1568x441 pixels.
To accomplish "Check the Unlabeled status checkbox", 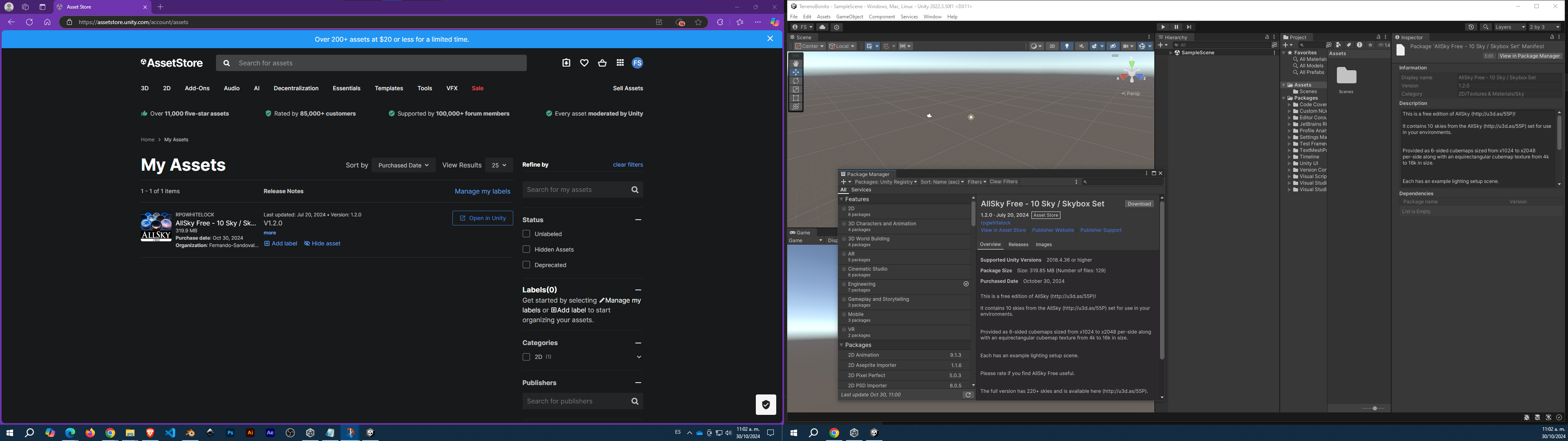I will point(526,234).
